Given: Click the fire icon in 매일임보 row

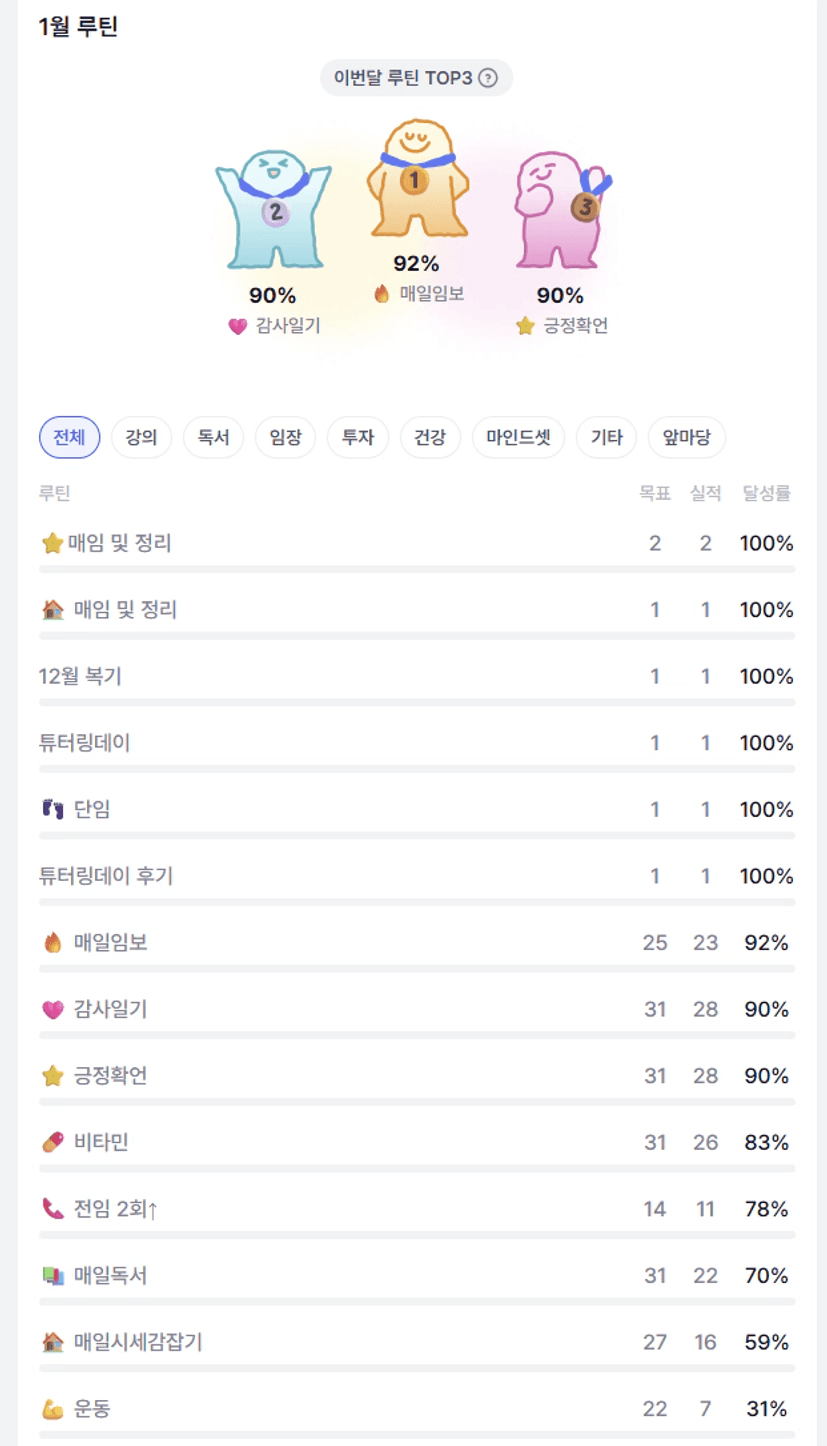Looking at the screenshot, I should click(x=53, y=942).
